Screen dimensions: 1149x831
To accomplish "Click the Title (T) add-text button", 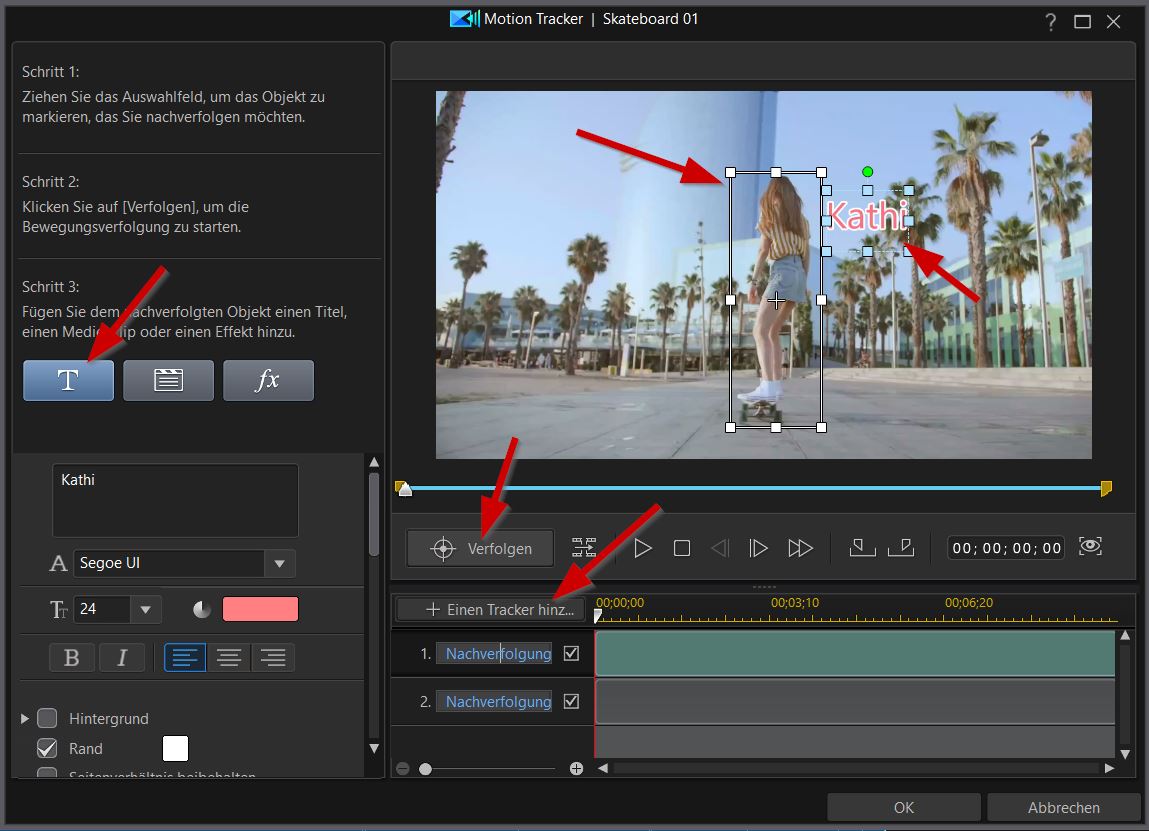I will [x=68, y=381].
